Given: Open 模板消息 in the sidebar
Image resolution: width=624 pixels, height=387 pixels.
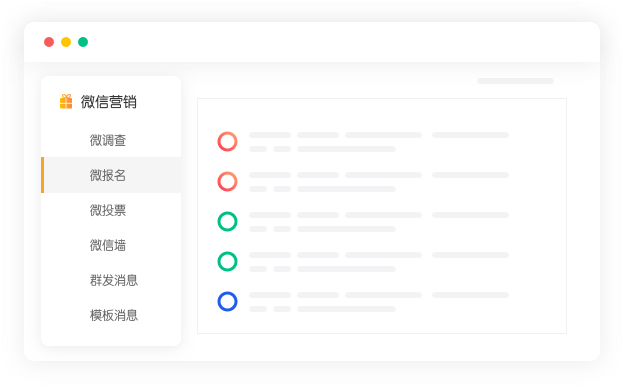Looking at the screenshot, I should [x=114, y=315].
